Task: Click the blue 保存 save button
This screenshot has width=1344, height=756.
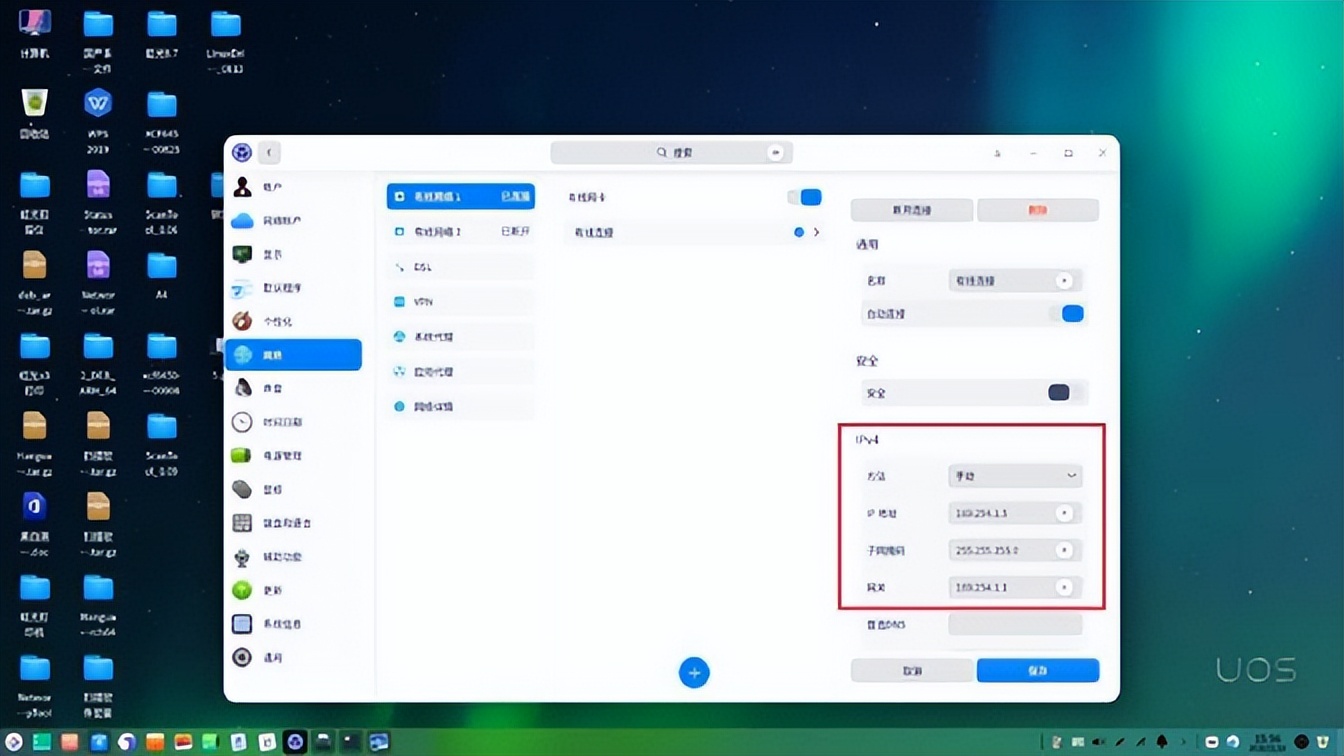Action: coord(1037,670)
